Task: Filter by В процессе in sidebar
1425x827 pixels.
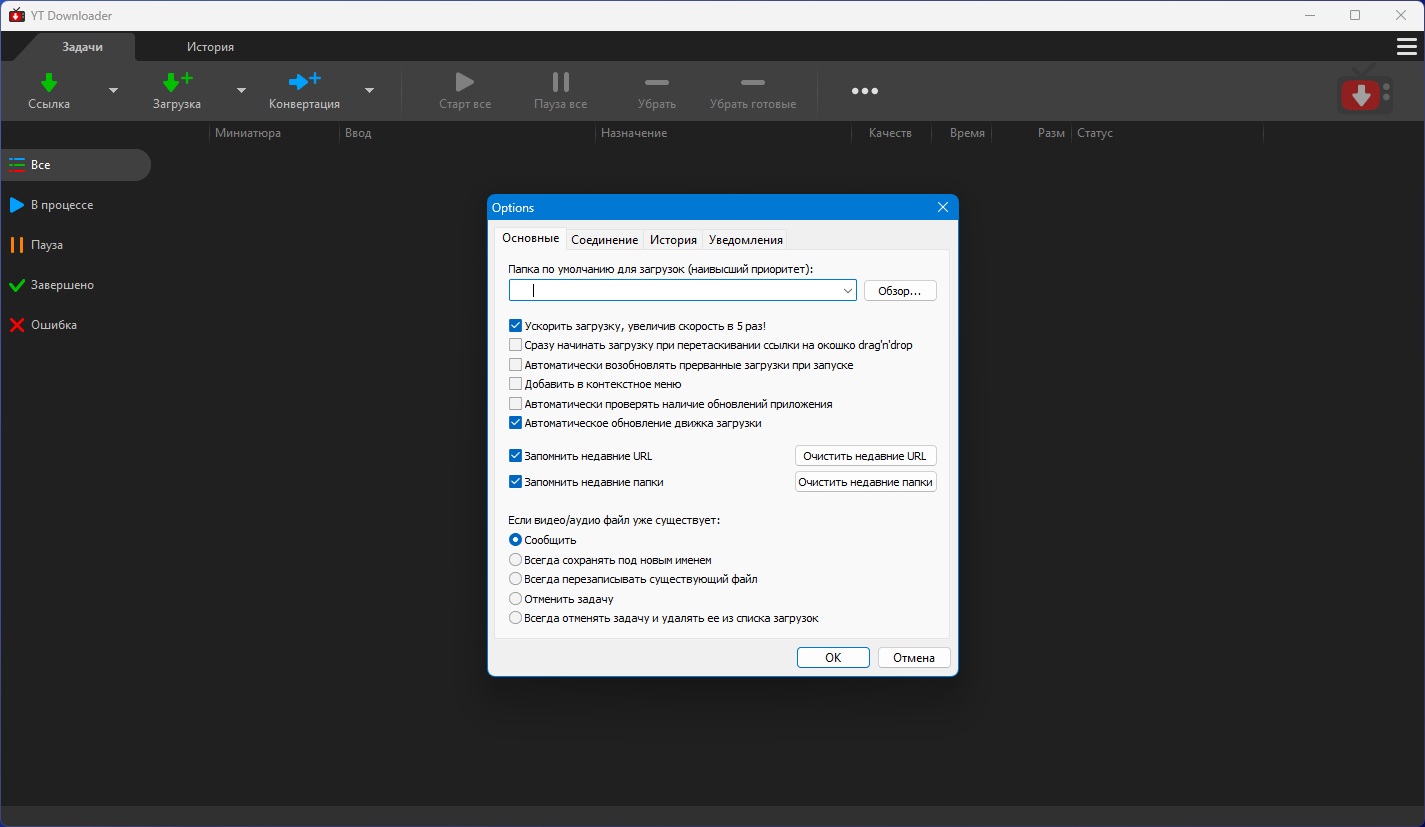Action: [x=75, y=205]
